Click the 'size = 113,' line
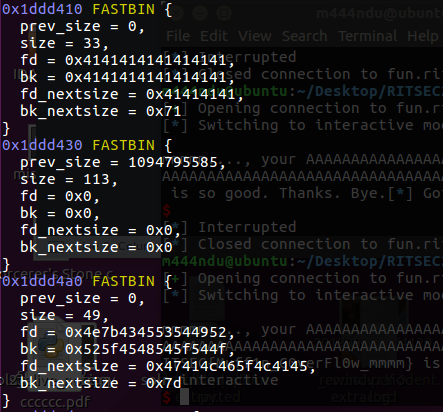This screenshot has height=412, width=443. (69, 179)
